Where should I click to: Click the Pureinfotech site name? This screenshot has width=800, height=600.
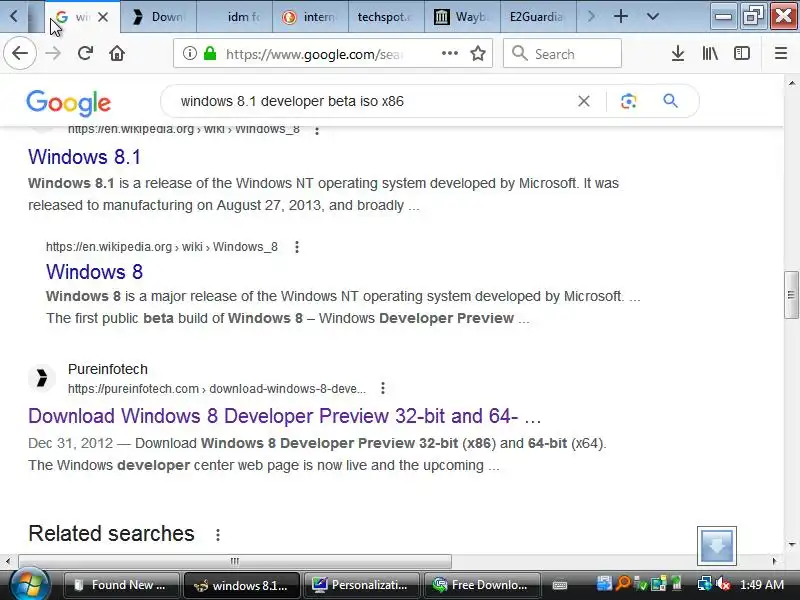pyautogui.click(x=108, y=369)
